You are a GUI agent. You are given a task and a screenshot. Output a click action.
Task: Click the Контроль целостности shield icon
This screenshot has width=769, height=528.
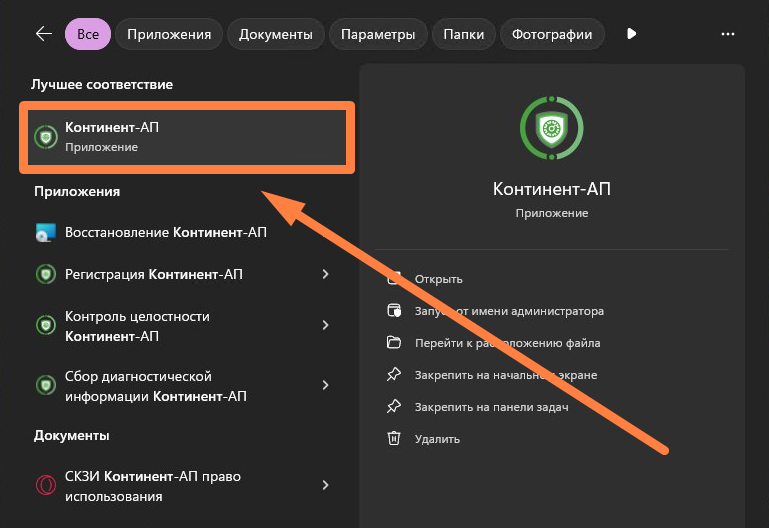coord(45,326)
